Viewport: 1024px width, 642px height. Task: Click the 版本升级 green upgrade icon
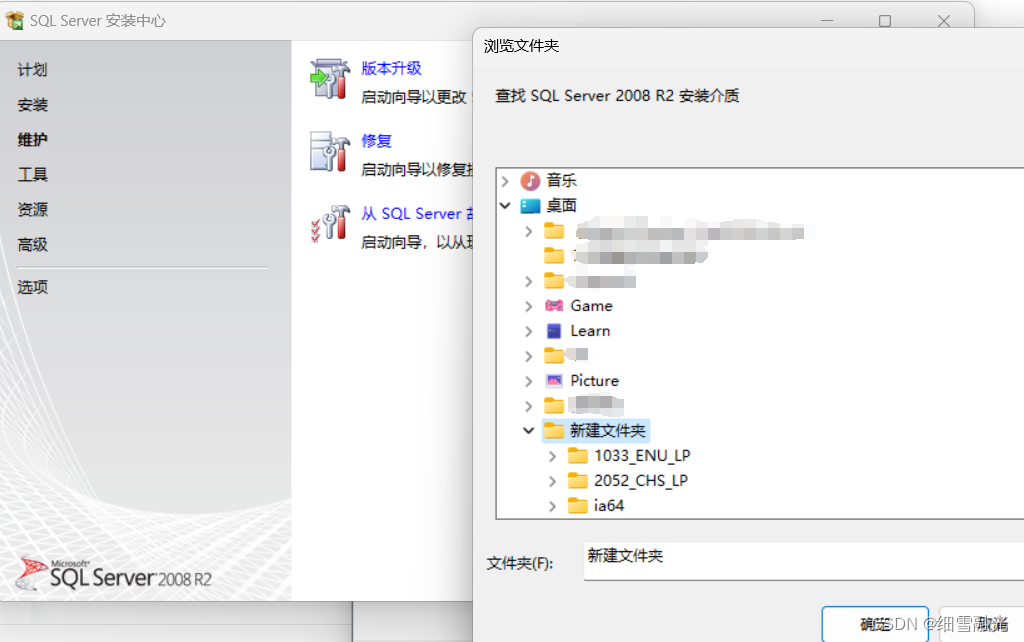pos(330,77)
